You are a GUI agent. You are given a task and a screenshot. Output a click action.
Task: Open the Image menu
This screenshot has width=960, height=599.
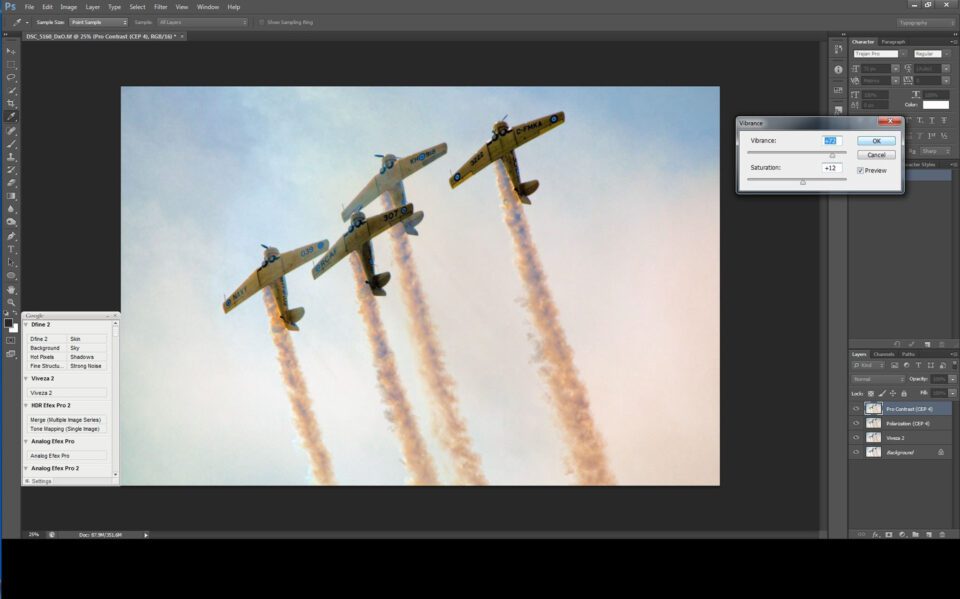pos(68,7)
